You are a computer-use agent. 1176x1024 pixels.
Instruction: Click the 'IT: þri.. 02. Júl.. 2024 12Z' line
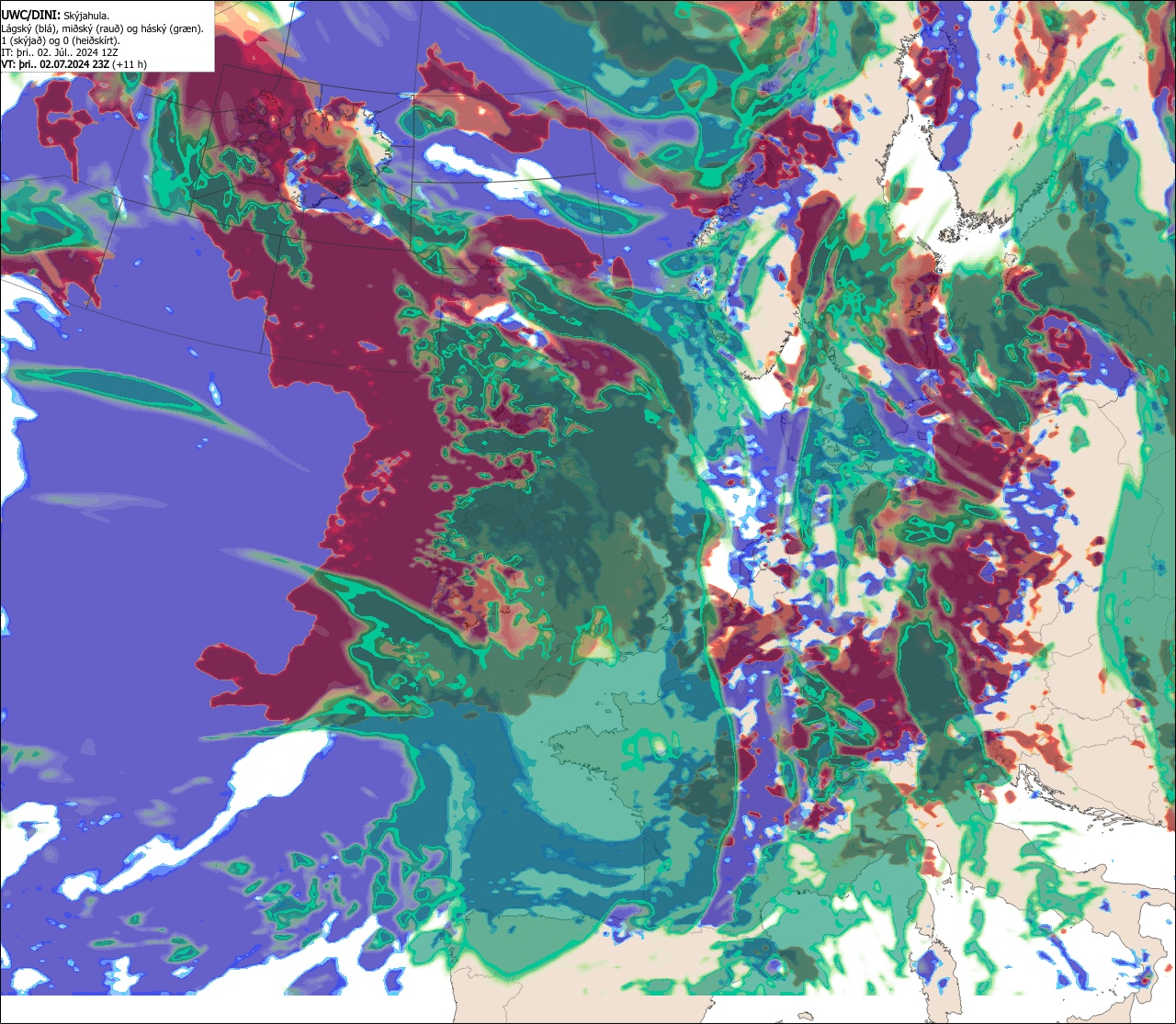click(60, 52)
